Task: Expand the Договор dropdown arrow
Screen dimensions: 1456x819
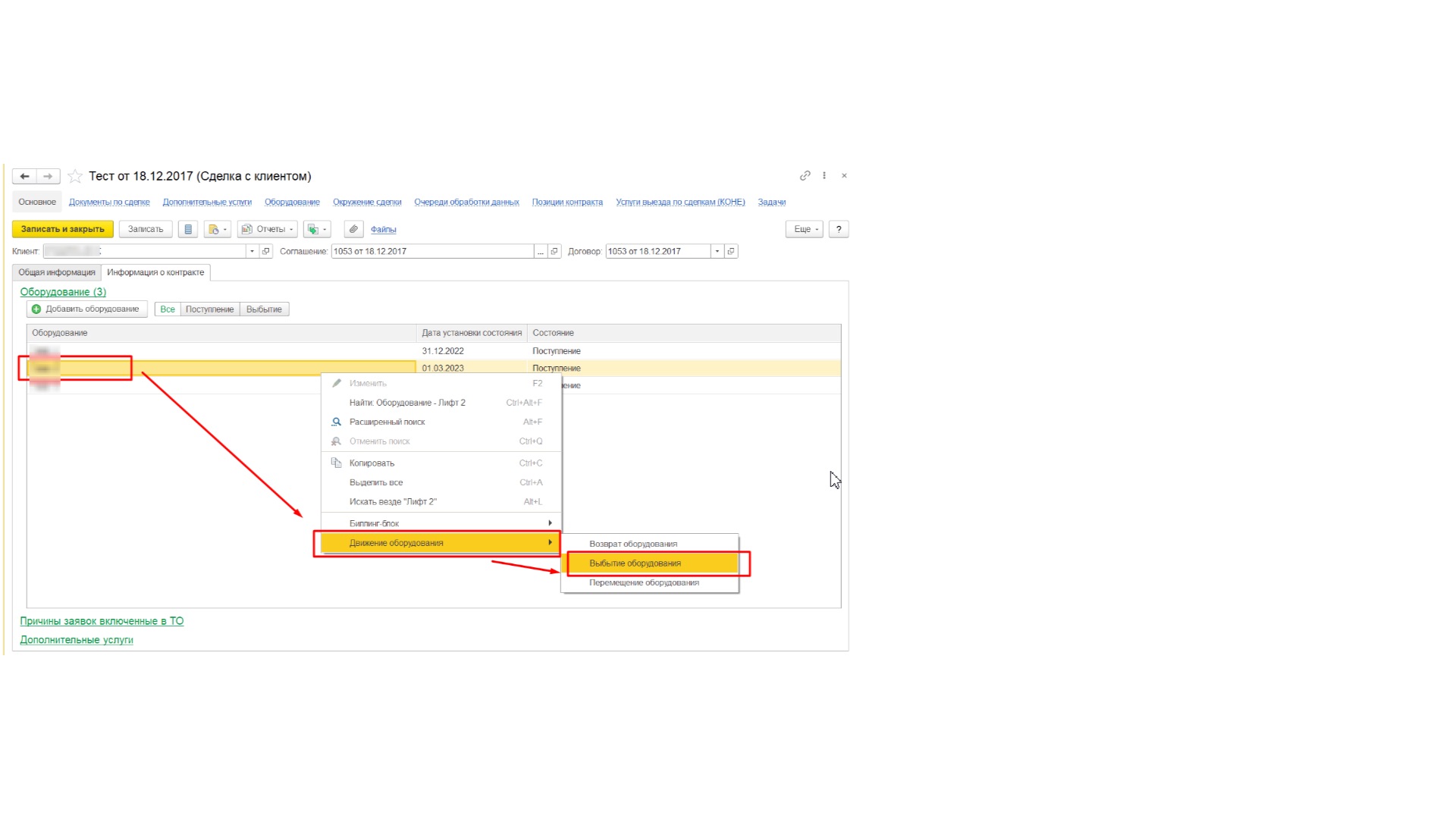Action: click(x=717, y=251)
